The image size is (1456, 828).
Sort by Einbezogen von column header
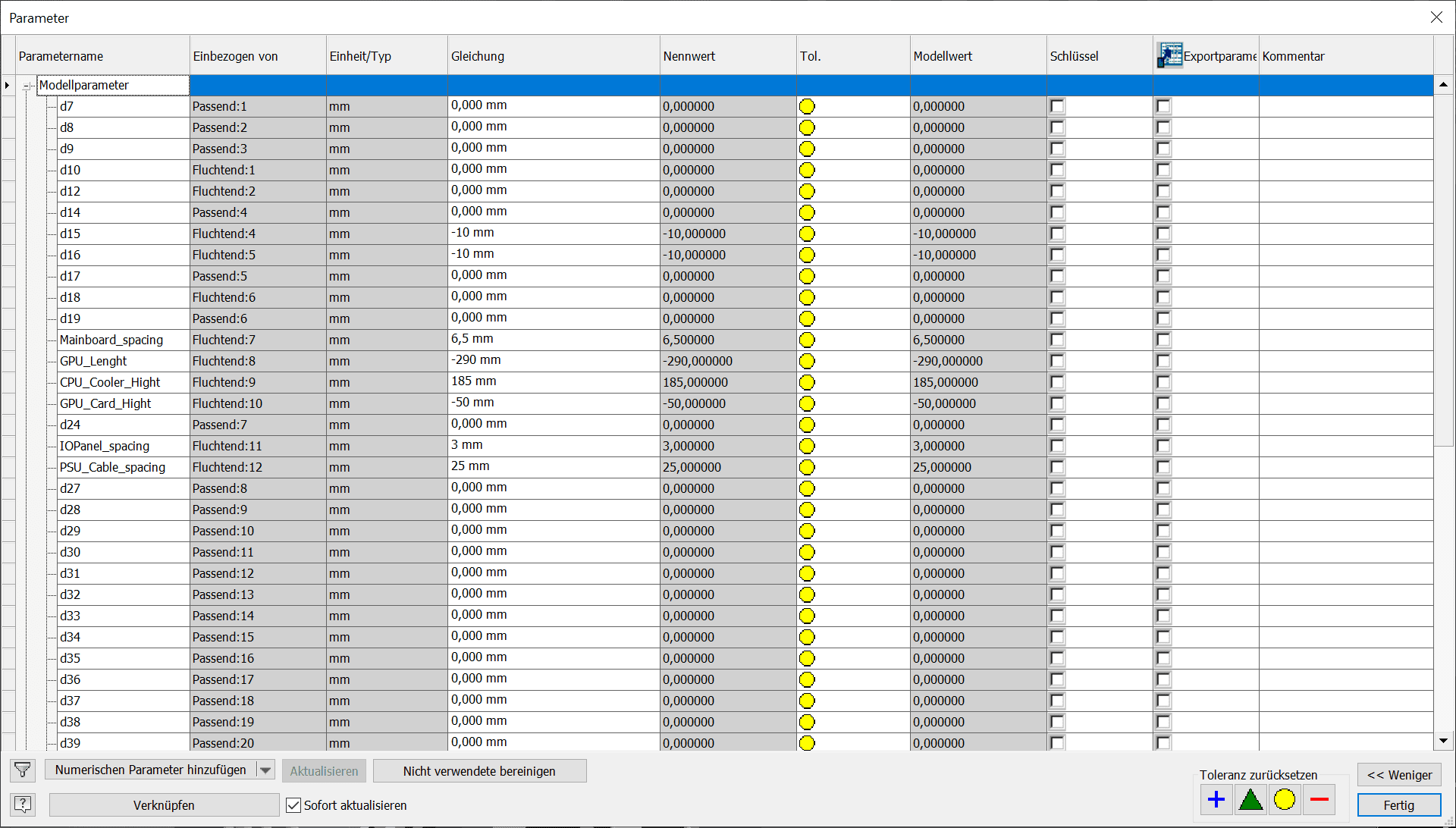258,56
